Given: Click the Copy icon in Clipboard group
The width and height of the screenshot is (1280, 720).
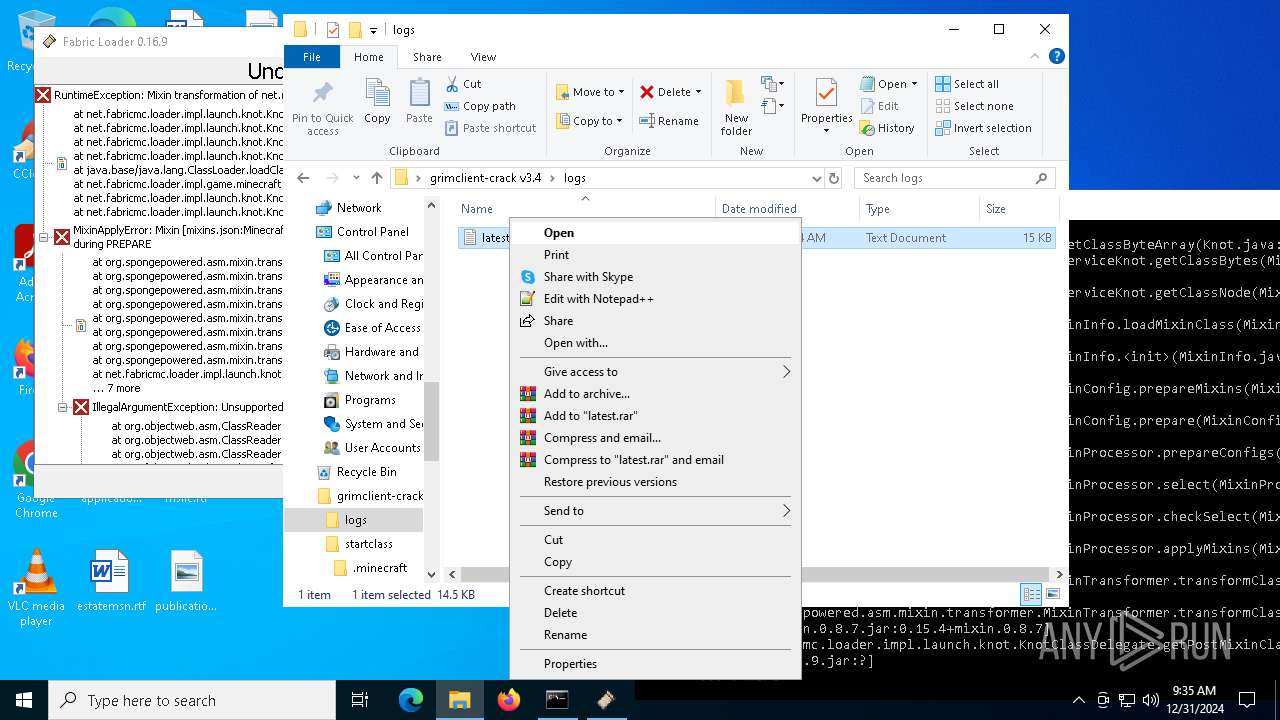Looking at the screenshot, I should tap(377, 102).
